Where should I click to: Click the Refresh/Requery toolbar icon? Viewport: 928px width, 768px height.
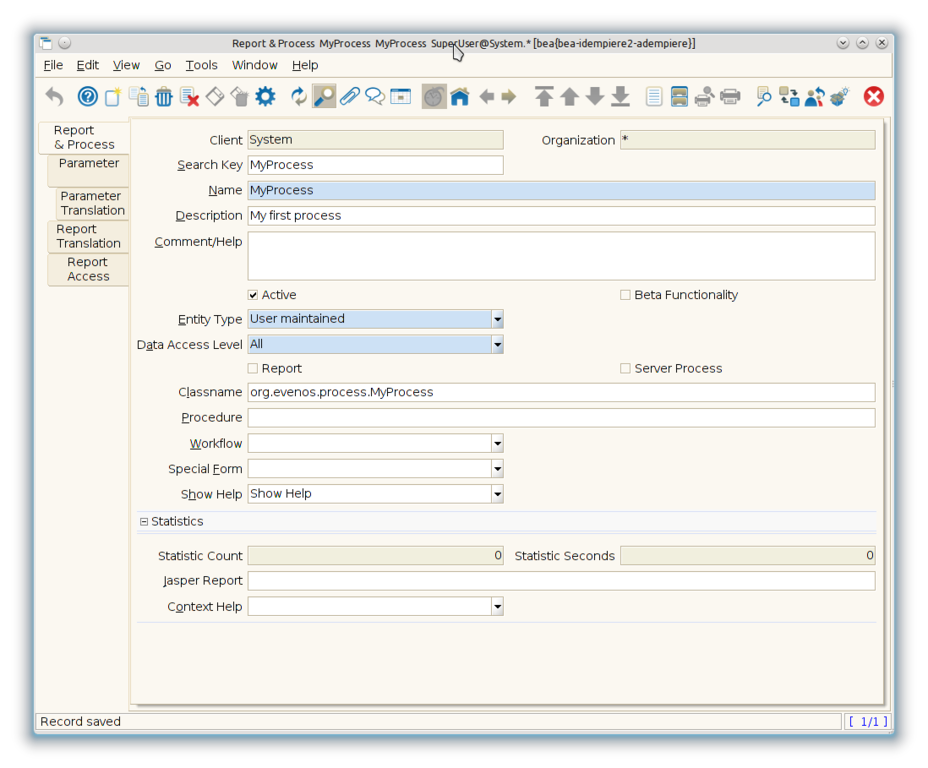pyautogui.click(x=298, y=96)
